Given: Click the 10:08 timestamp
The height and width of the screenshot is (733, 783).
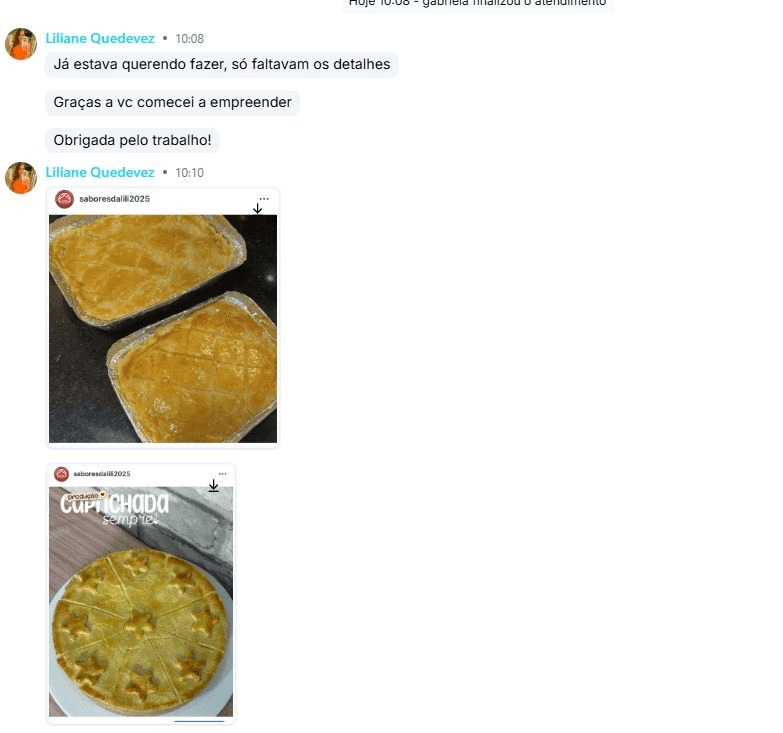Looking at the screenshot, I should coord(189,39).
